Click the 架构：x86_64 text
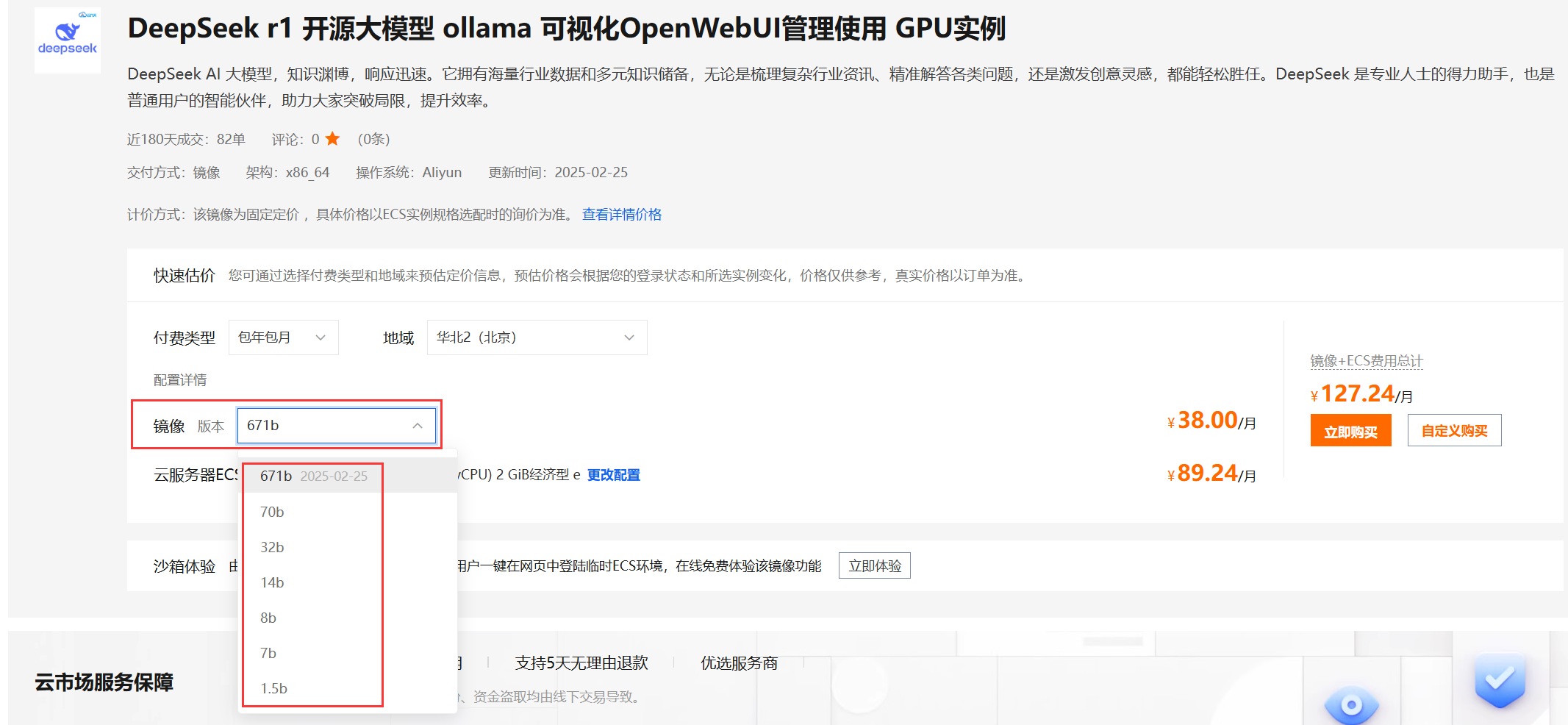This screenshot has width=1568, height=725. (287, 172)
